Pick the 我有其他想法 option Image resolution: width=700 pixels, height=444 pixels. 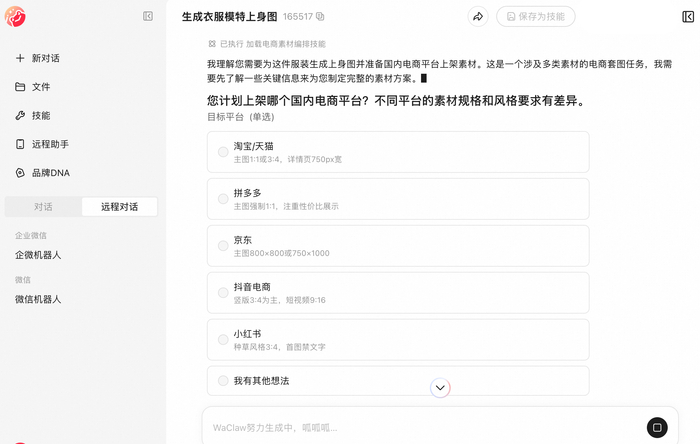398,381
